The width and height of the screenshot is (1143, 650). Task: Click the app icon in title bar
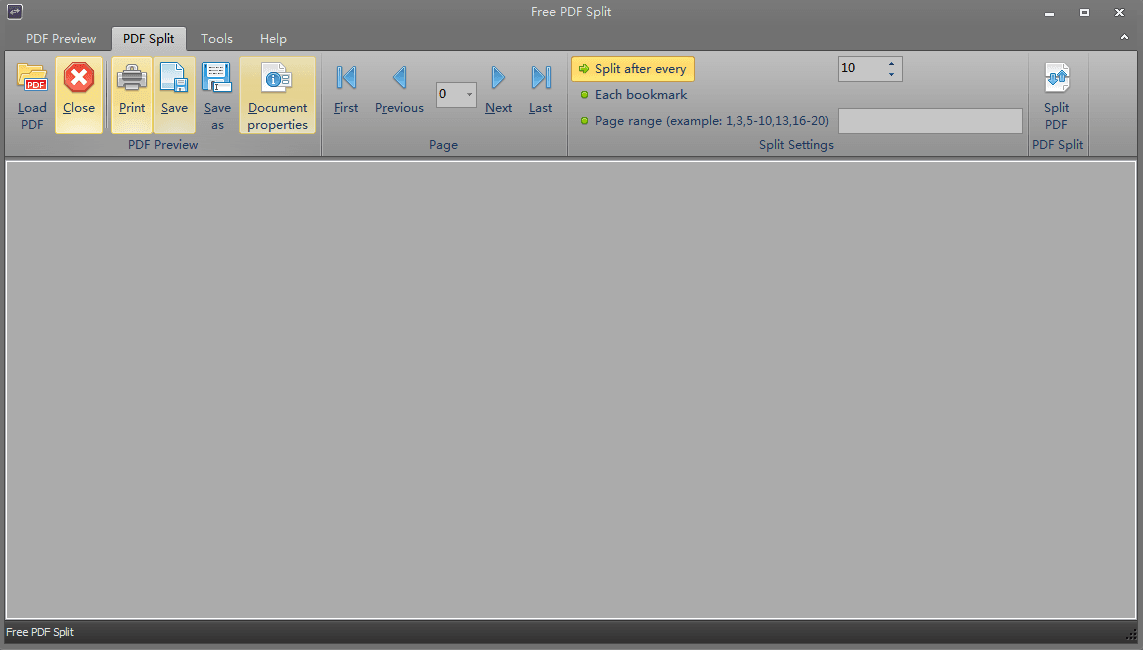click(15, 12)
